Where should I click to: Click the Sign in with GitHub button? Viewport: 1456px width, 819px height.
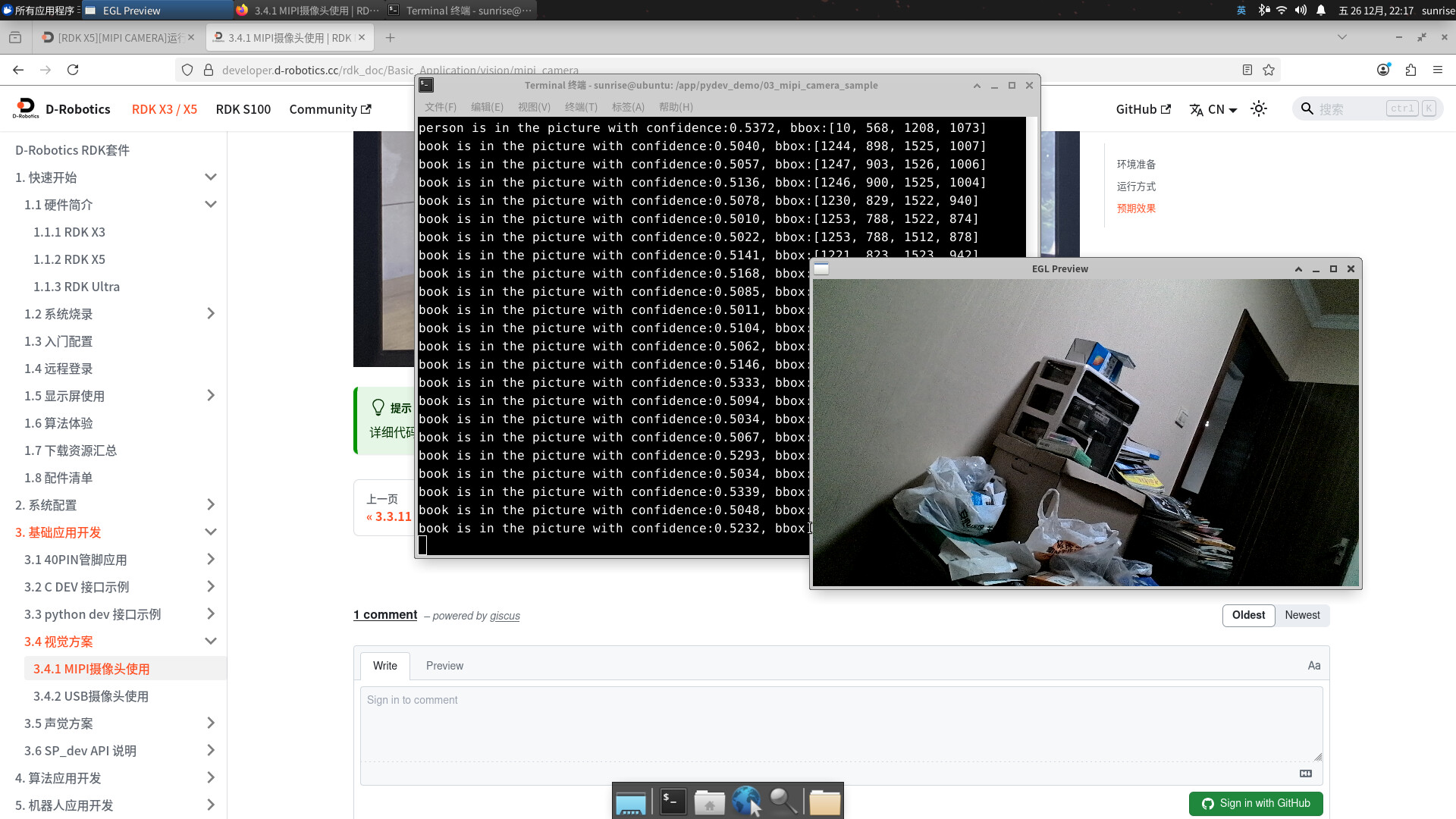(1256, 803)
